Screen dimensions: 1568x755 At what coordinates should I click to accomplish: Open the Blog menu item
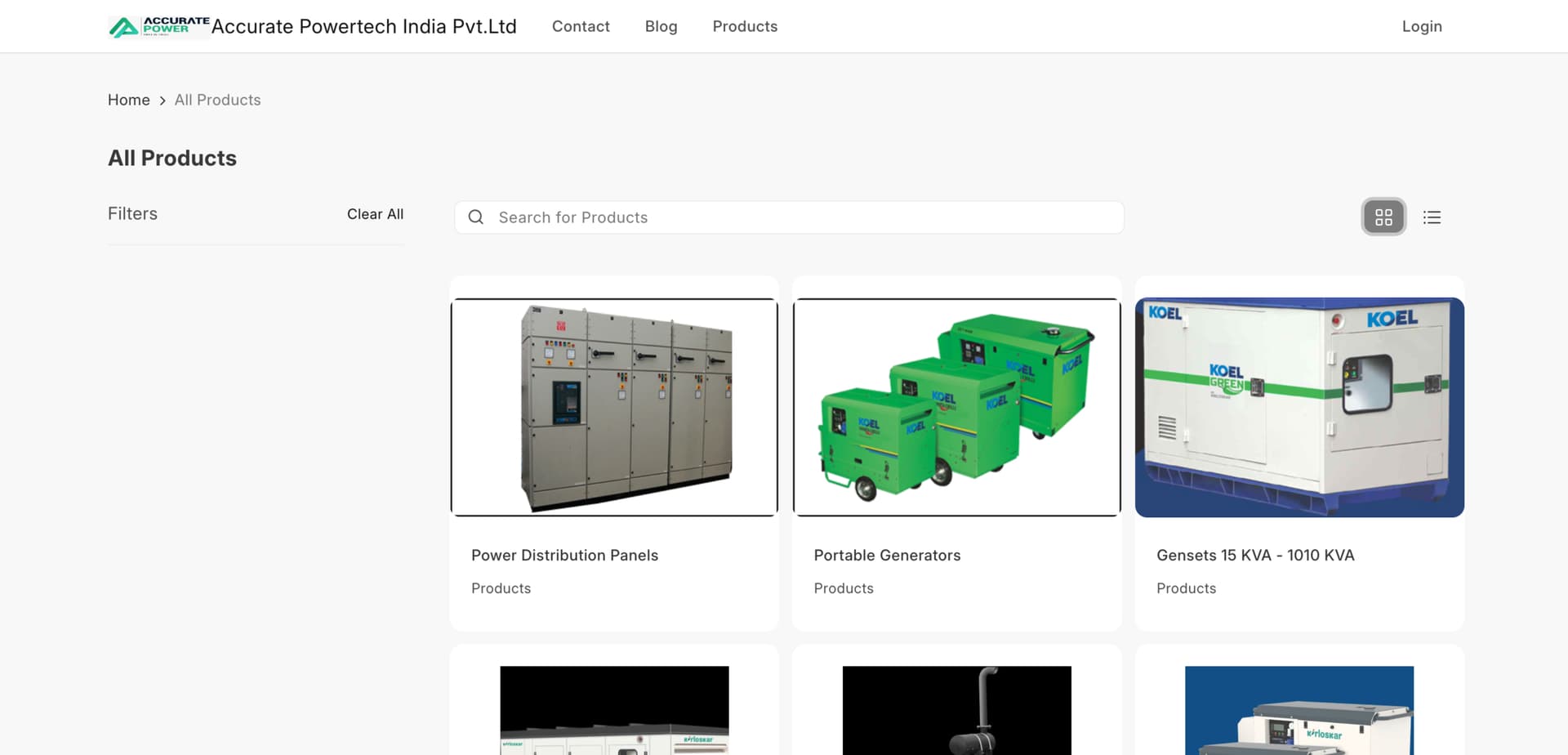pos(661,26)
